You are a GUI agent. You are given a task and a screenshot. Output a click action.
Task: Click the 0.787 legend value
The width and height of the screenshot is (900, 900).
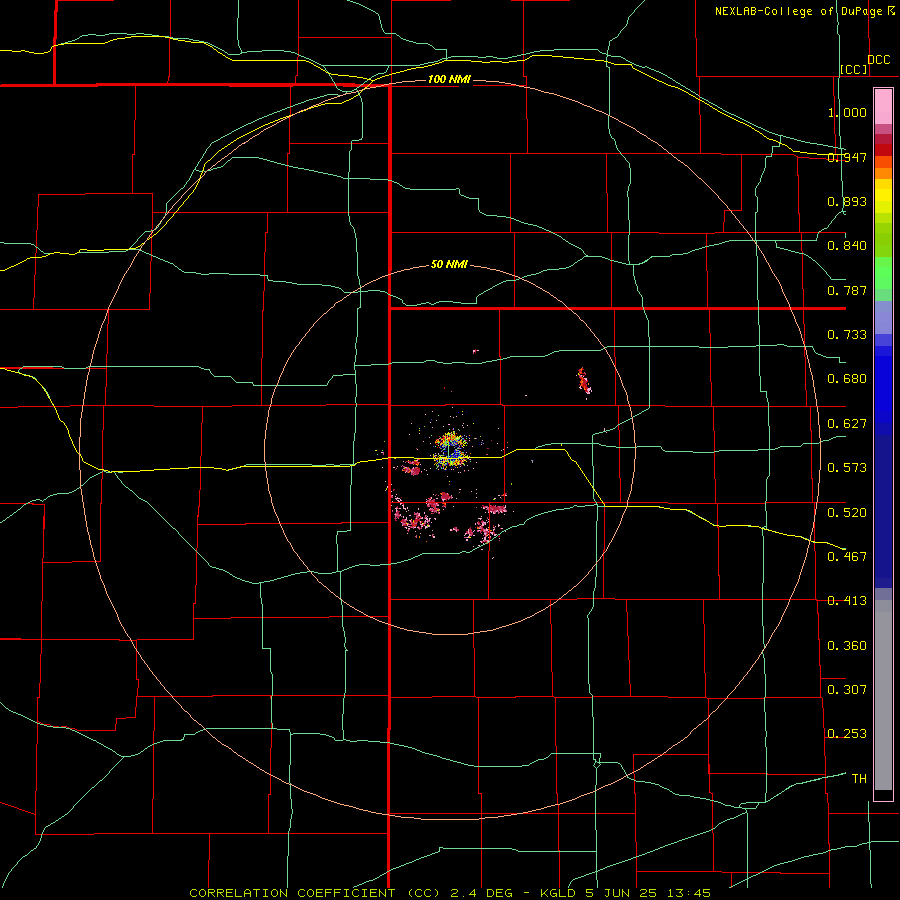[x=847, y=290]
